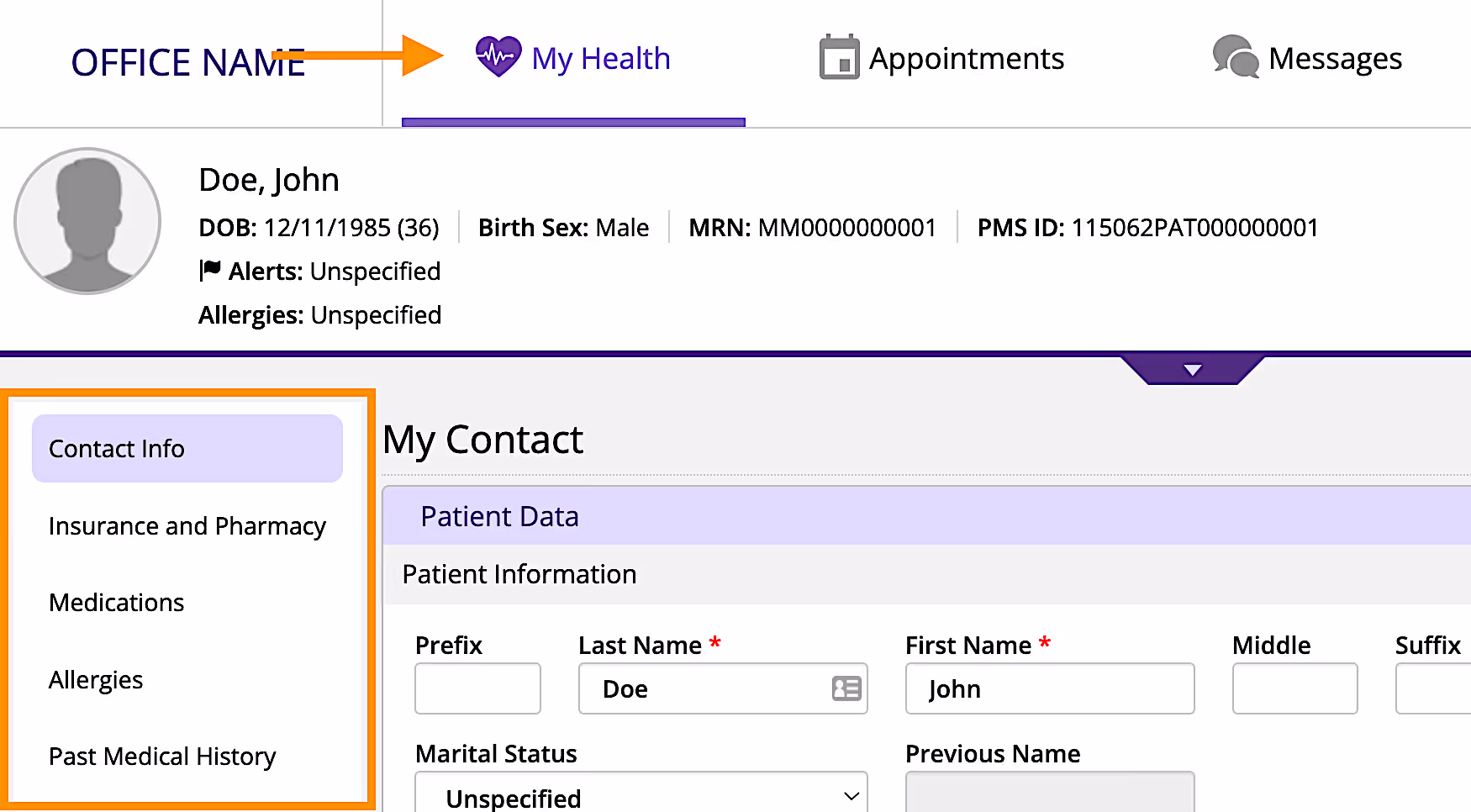Screen dimensions: 1471x812
Task: Go to the Messages tab
Action: (x=1307, y=59)
